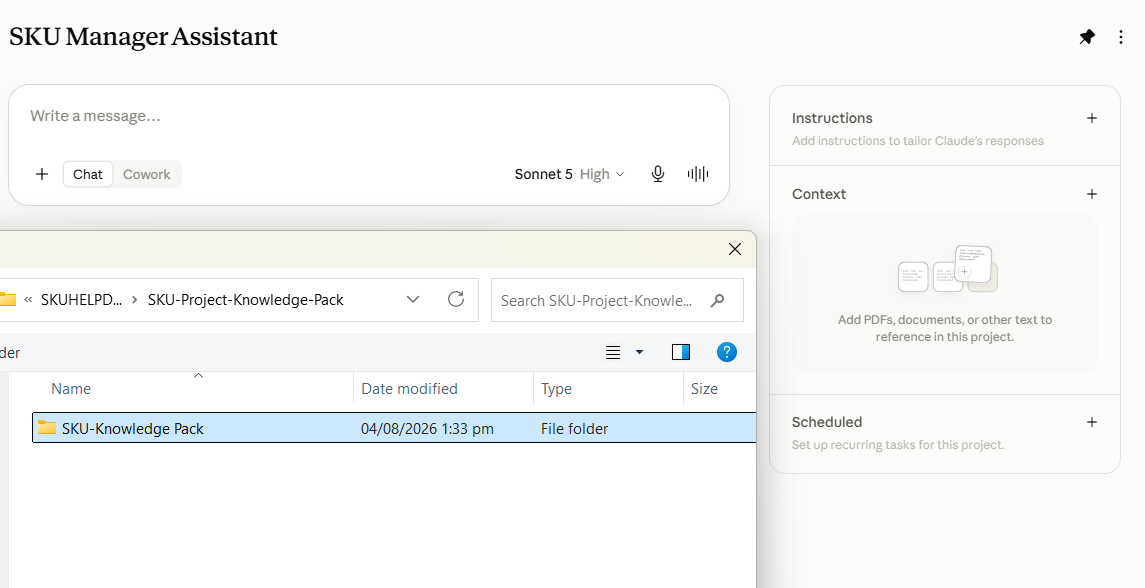Click SKU-Project-Knowledge-Pack breadcrumb segment
The image size is (1145, 588).
click(245, 299)
